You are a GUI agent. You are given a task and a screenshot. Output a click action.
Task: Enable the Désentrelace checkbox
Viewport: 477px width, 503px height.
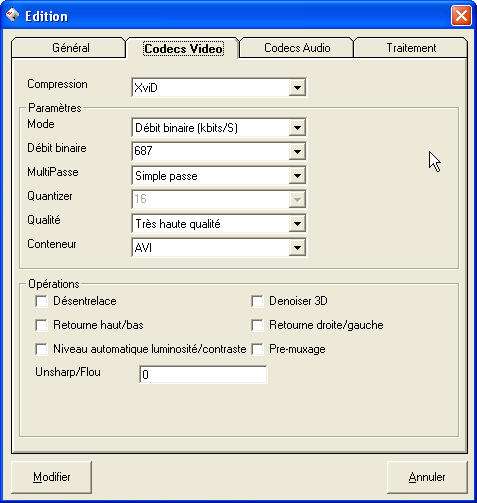click(x=42, y=301)
